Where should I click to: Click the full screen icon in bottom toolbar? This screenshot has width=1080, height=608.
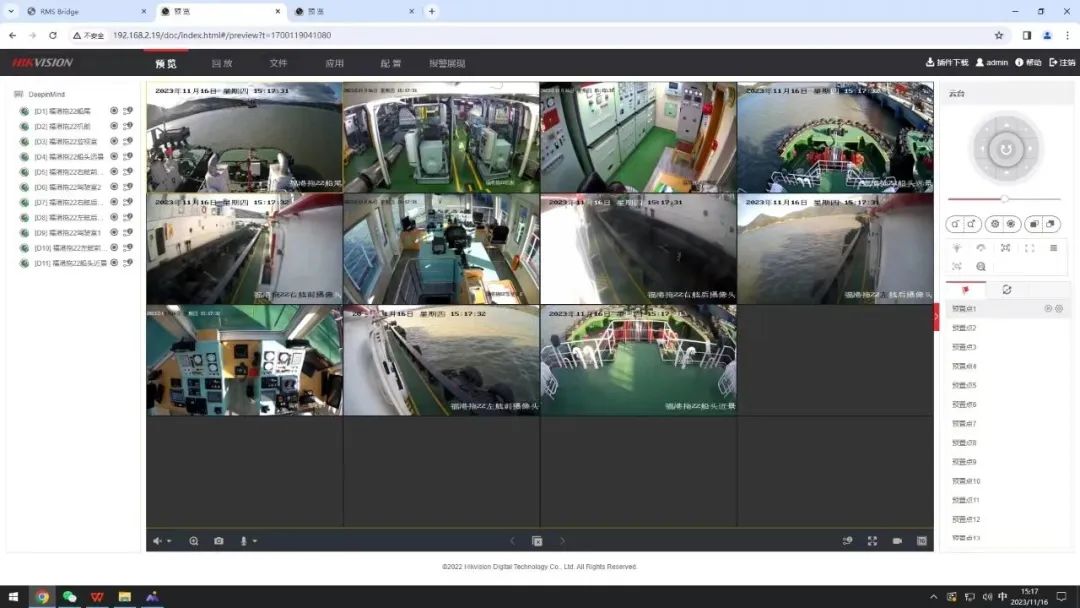point(872,541)
